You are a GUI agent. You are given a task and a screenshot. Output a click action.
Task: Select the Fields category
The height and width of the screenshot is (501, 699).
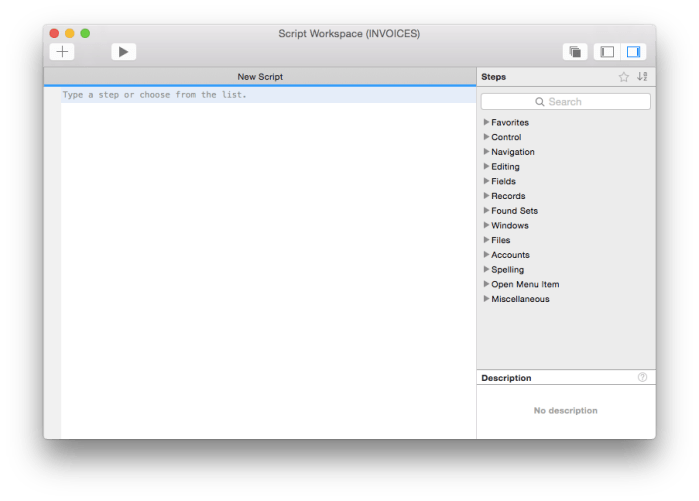[503, 181]
